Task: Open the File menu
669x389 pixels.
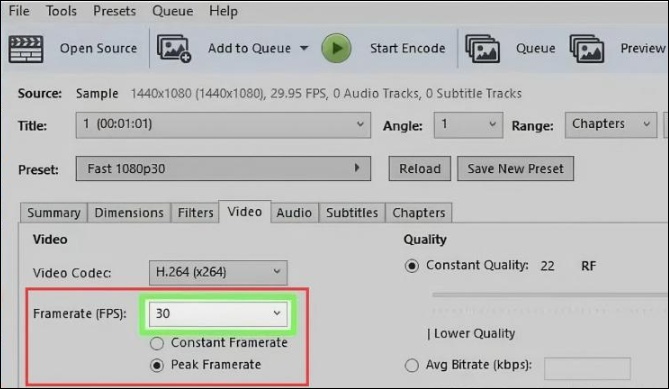Action: pos(19,11)
